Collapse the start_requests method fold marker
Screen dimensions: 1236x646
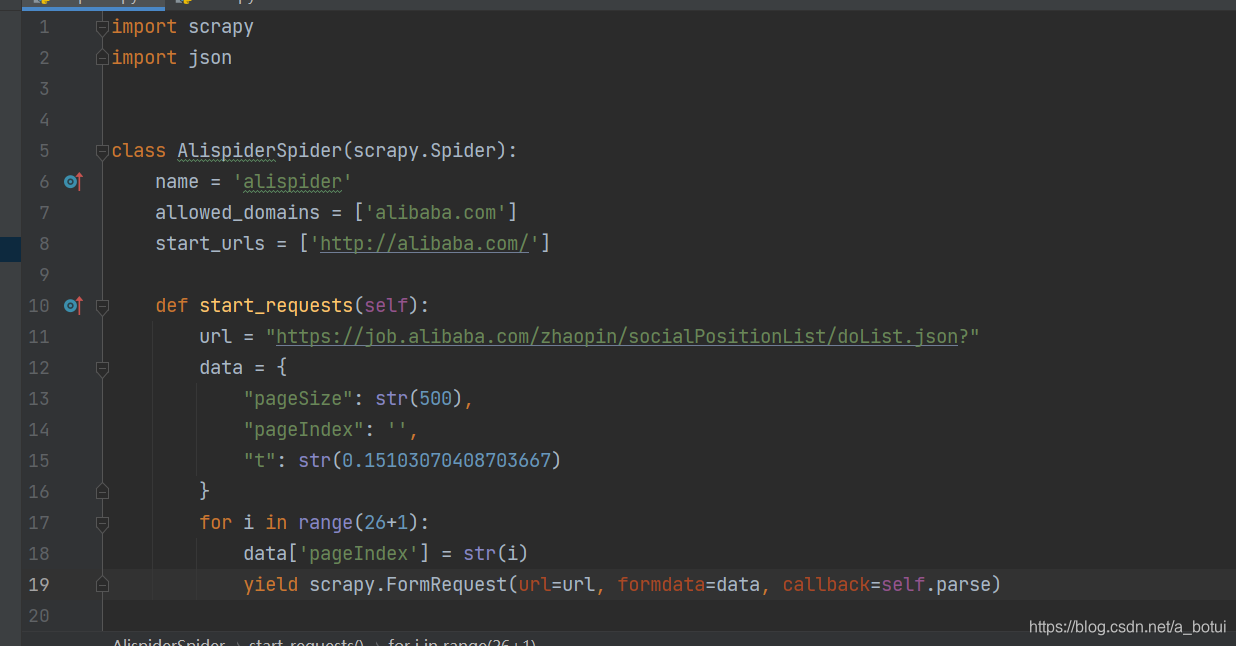click(102, 307)
